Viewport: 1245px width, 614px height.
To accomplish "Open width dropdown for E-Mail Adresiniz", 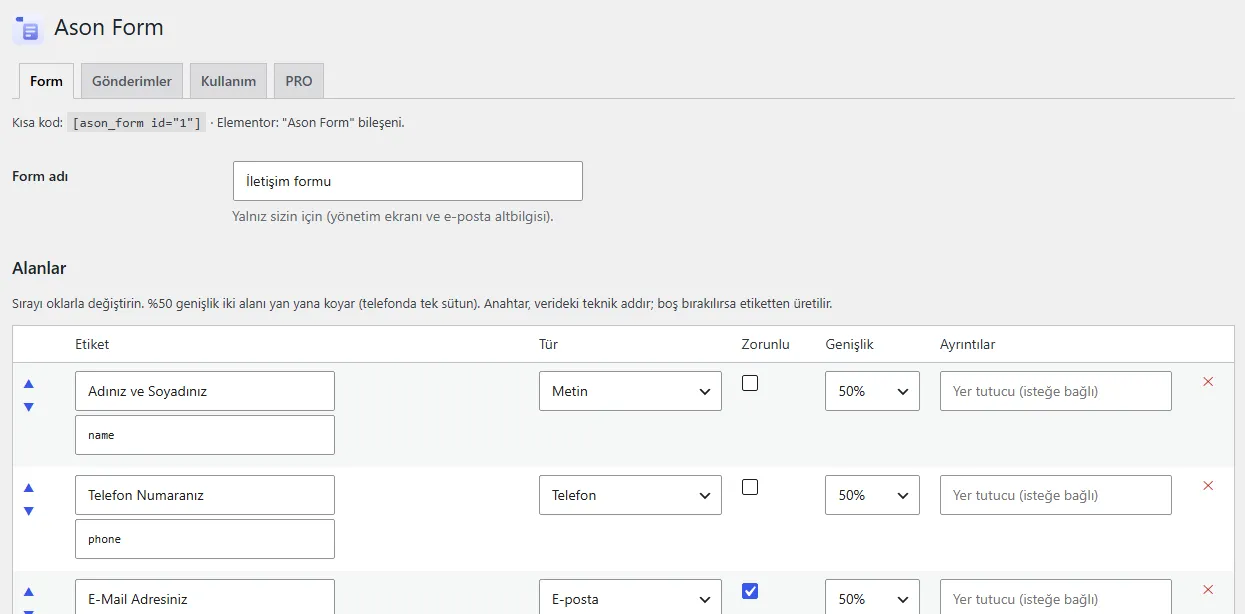I will (872, 597).
